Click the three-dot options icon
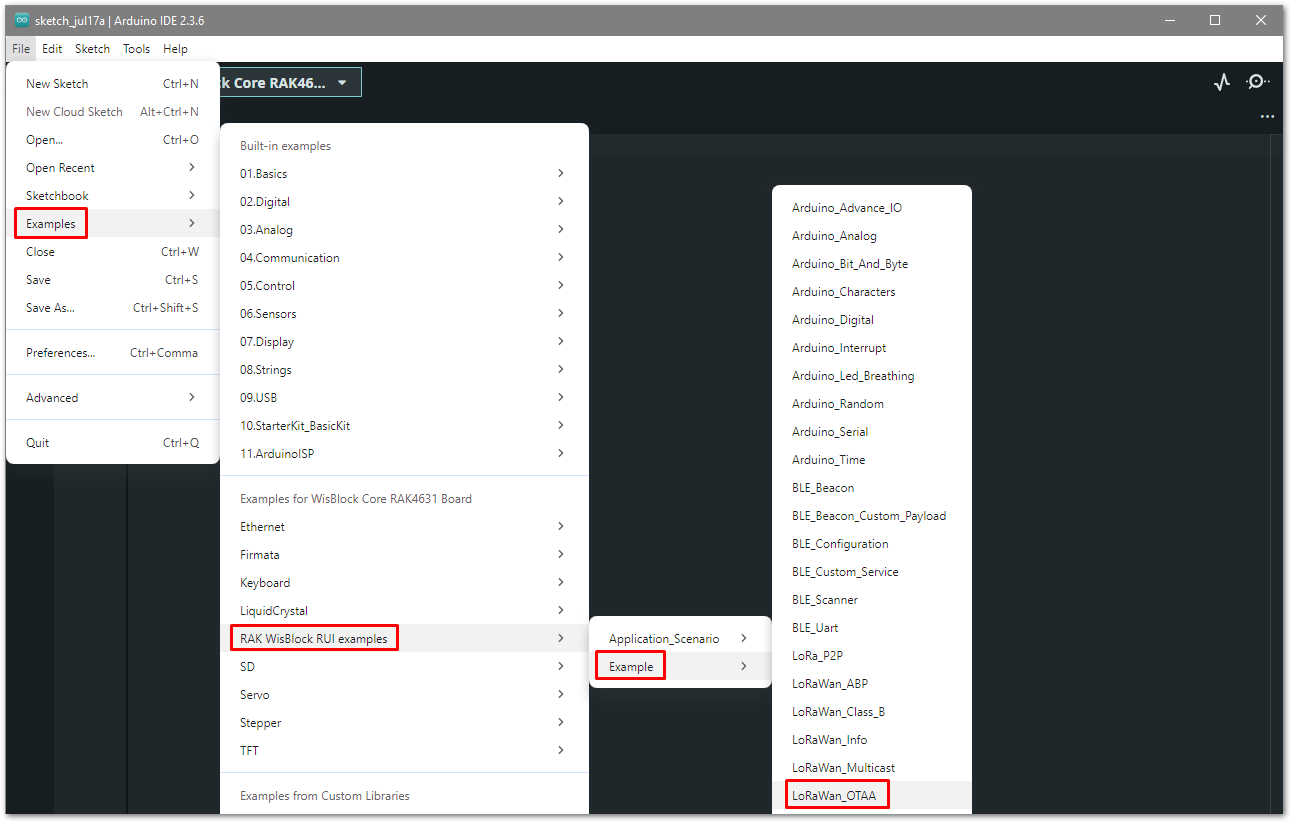The image size is (1292, 823). pos(1267,116)
